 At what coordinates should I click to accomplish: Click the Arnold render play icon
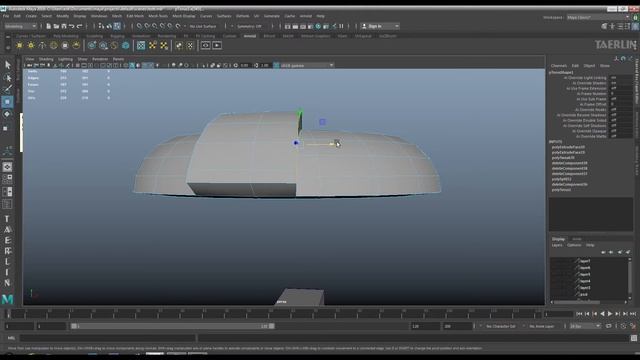(x=217, y=45)
